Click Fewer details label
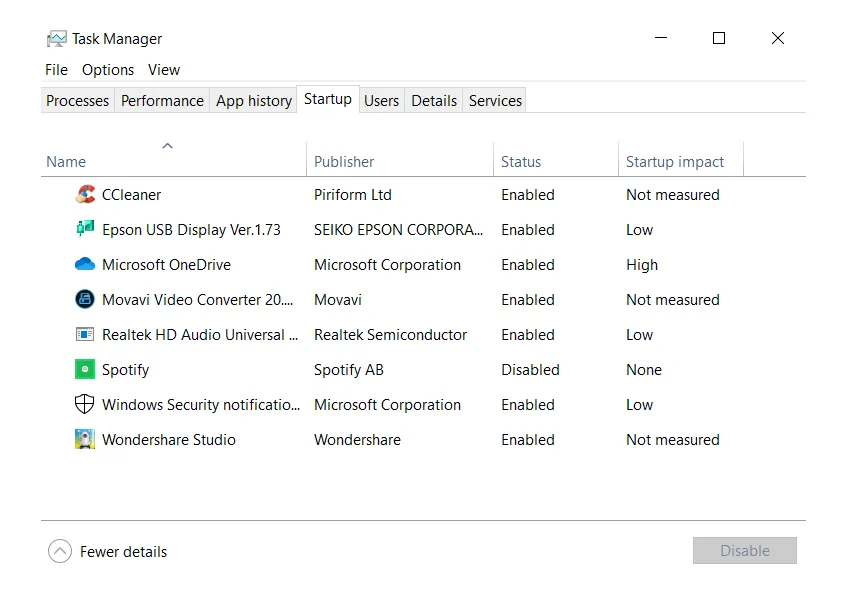This screenshot has width=857, height=603. (x=124, y=552)
